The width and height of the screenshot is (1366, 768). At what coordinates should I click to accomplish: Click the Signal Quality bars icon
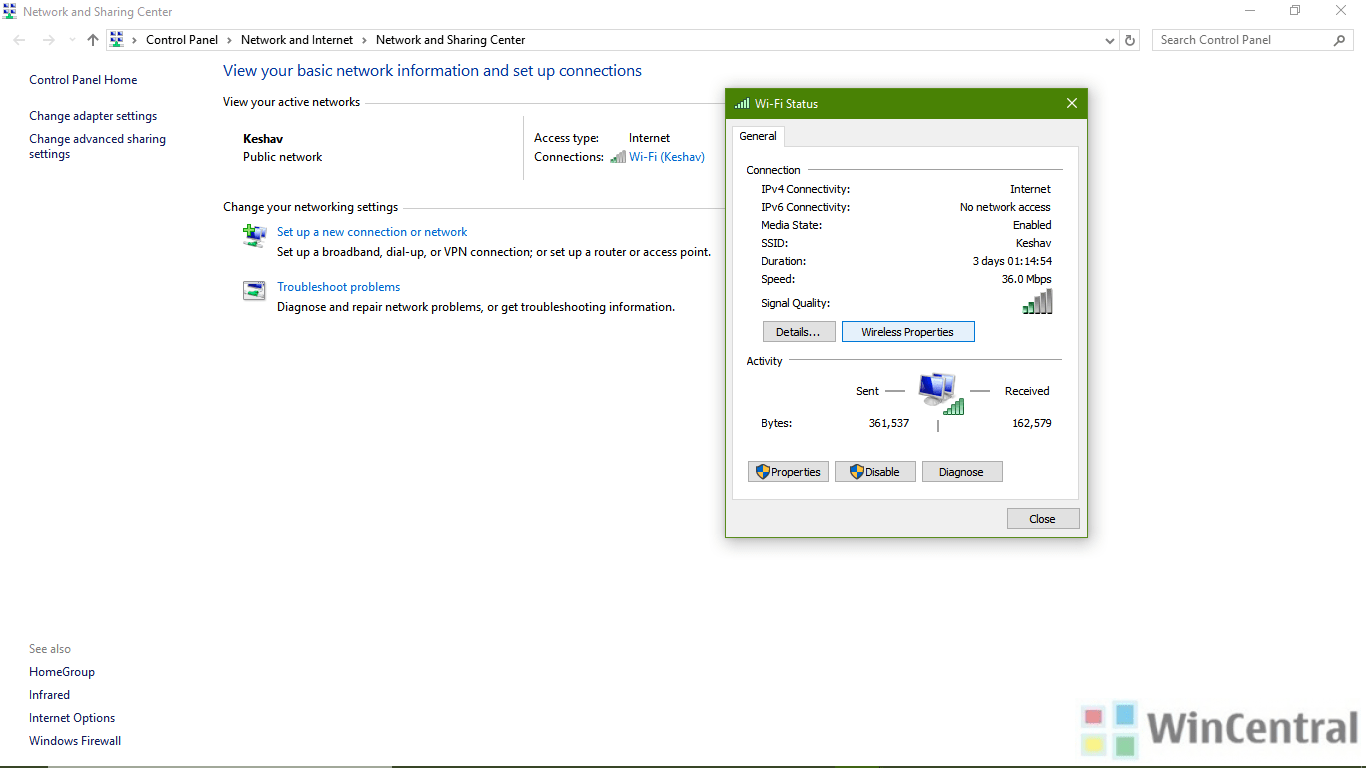tap(1037, 301)
